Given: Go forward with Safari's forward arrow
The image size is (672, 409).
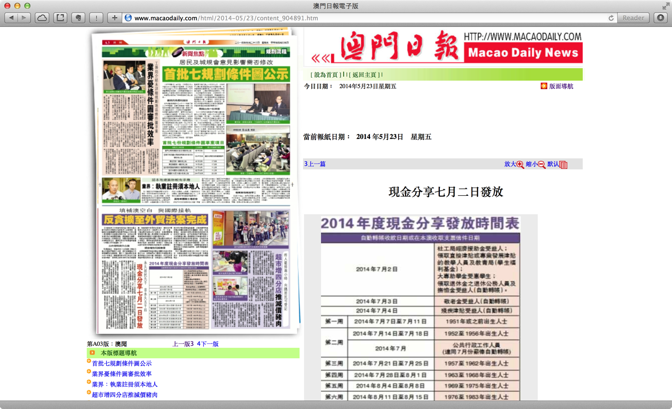Looking at the screenshot, I should [24, 18].
